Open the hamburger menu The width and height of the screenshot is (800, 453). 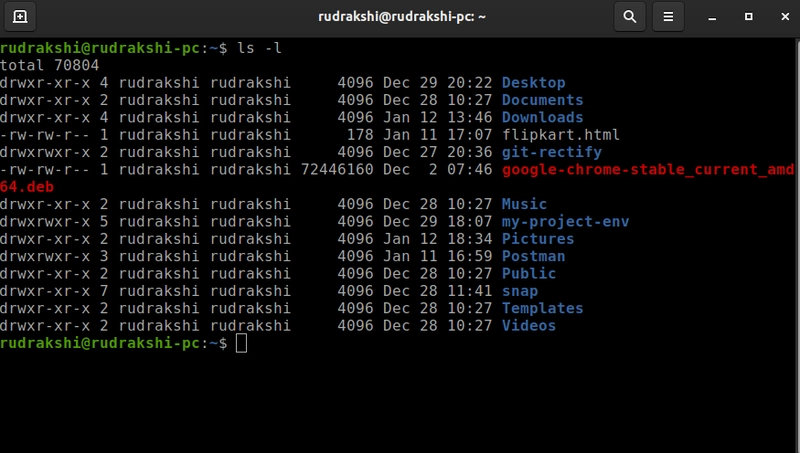tap(668, 17)
